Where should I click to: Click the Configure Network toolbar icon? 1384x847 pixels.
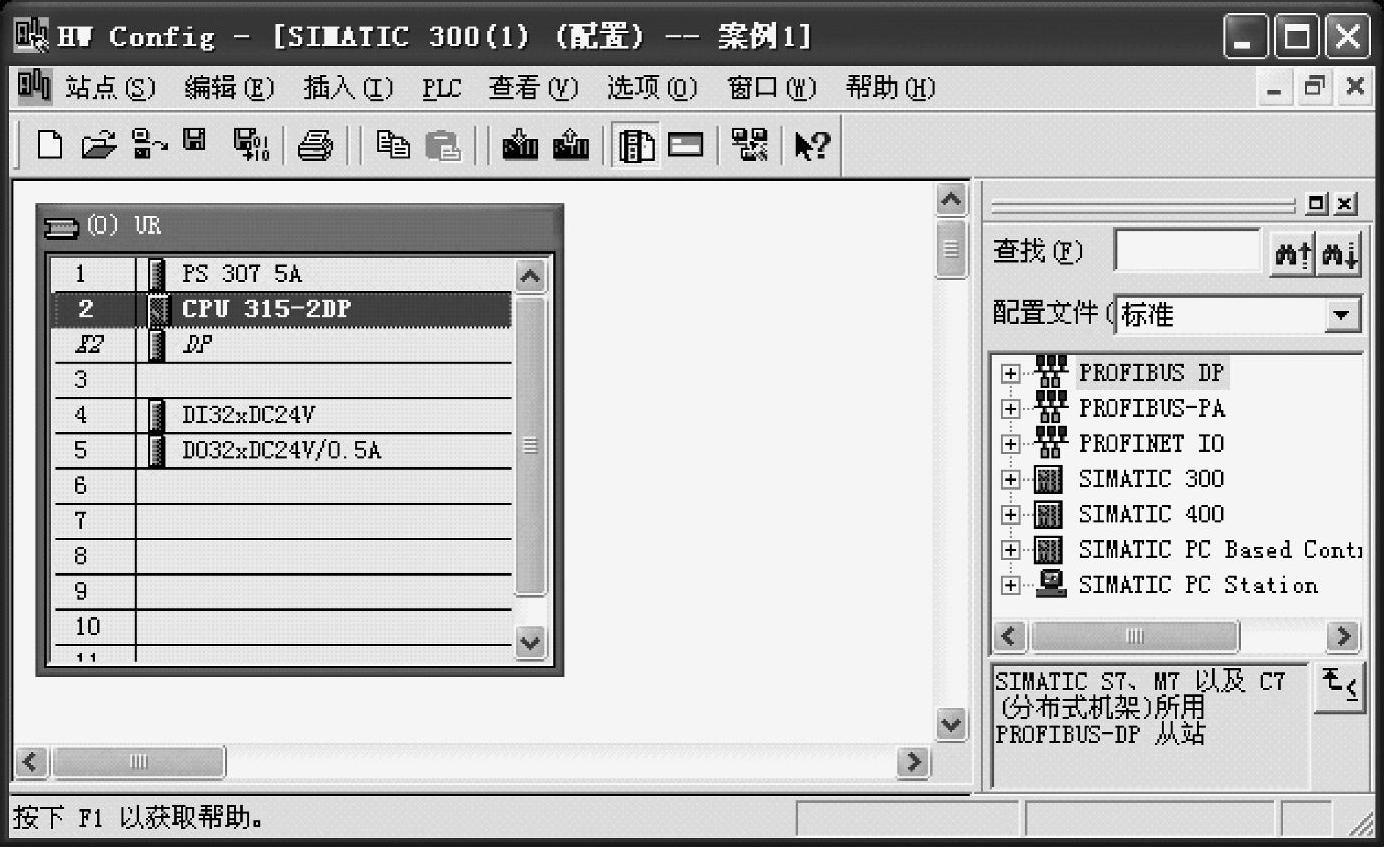pyautogui.click(x=749, y=146)
